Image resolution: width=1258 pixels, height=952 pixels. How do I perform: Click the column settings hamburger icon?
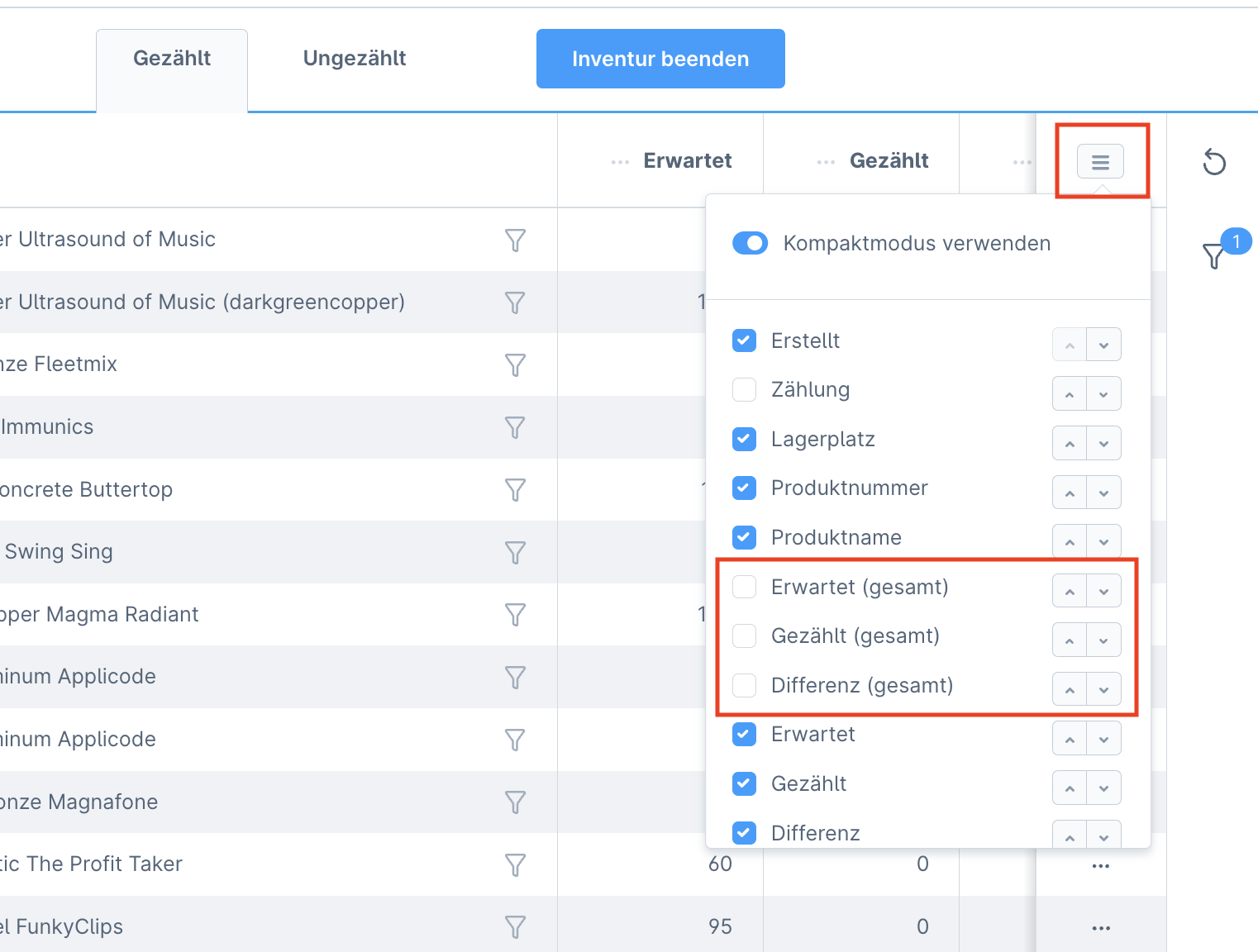tap(1100, 162)
